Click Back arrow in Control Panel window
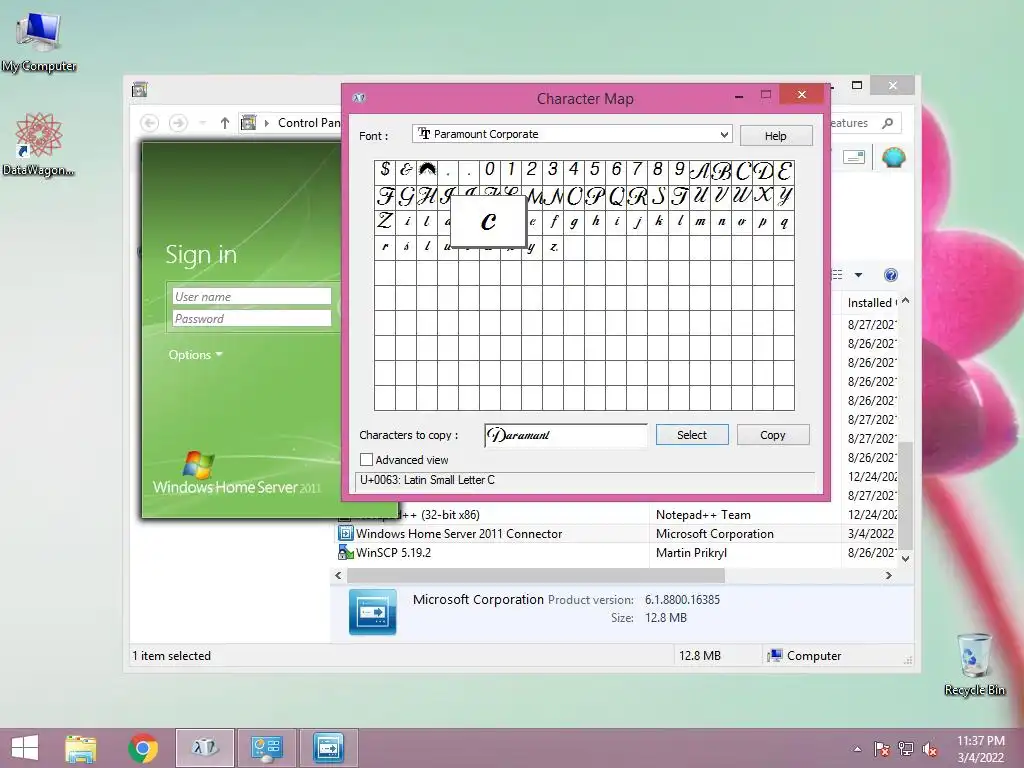1024x768 pixels. (150, 123)
